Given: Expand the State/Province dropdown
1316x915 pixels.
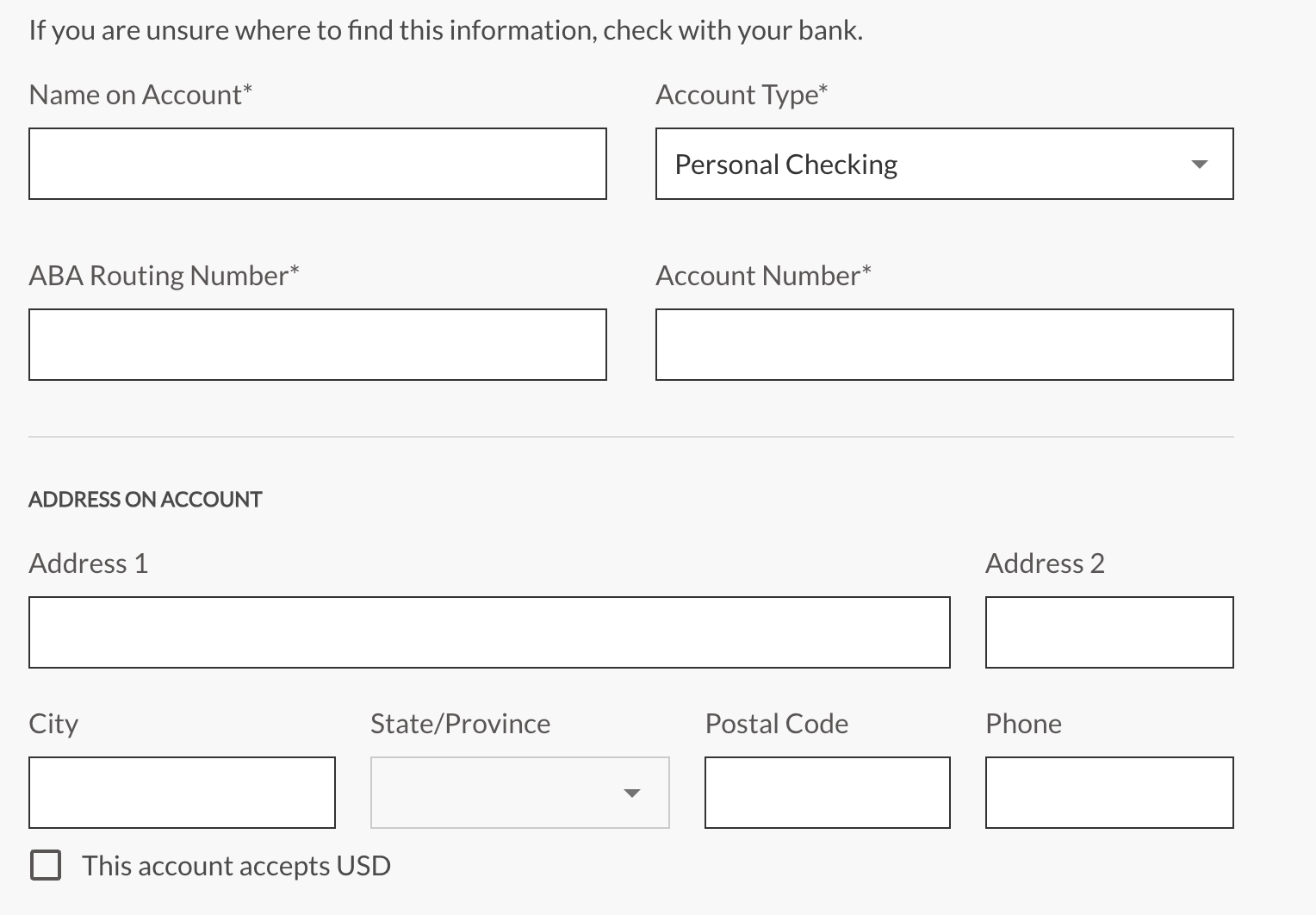Looking at the screenshot, I should (x=519, y=793).
